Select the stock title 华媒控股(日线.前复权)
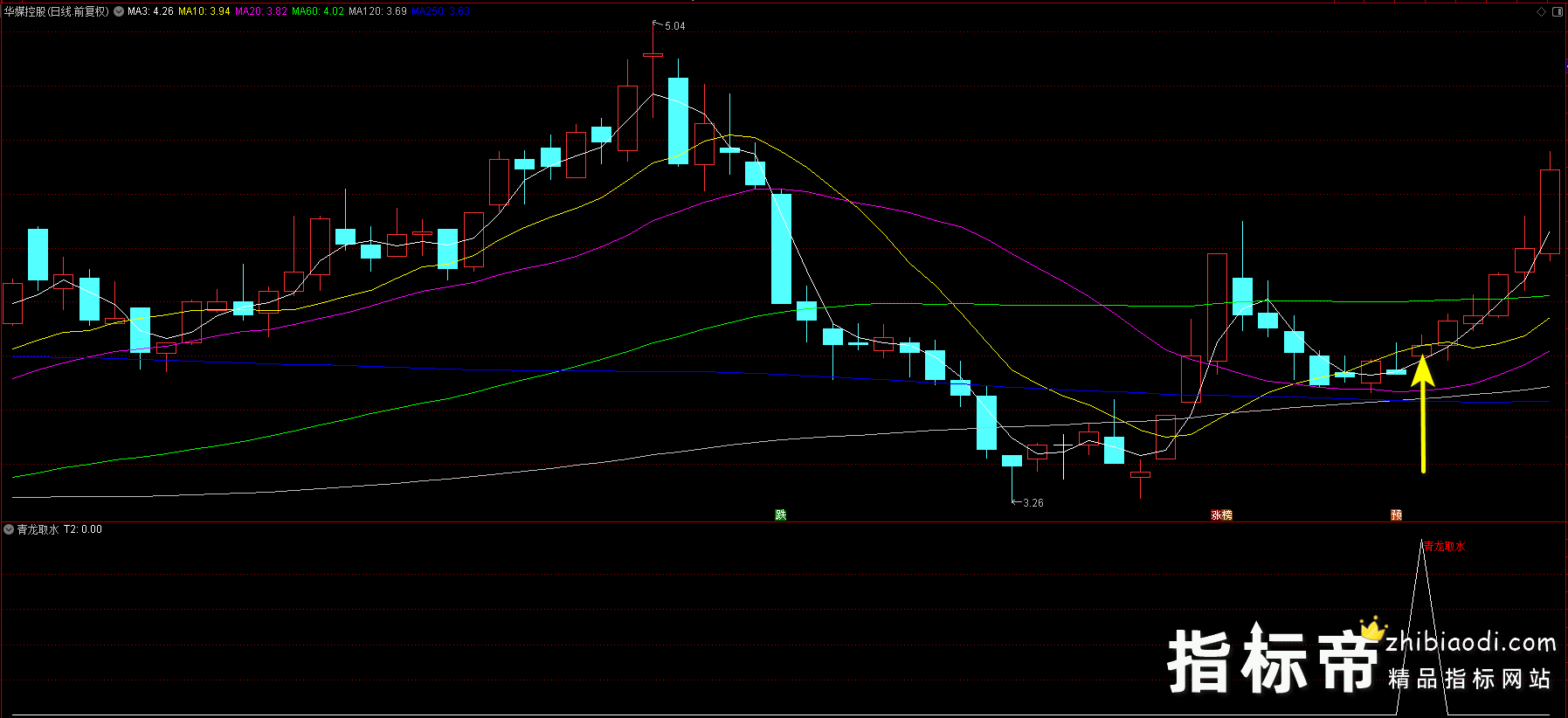 [x=57, y=11]
